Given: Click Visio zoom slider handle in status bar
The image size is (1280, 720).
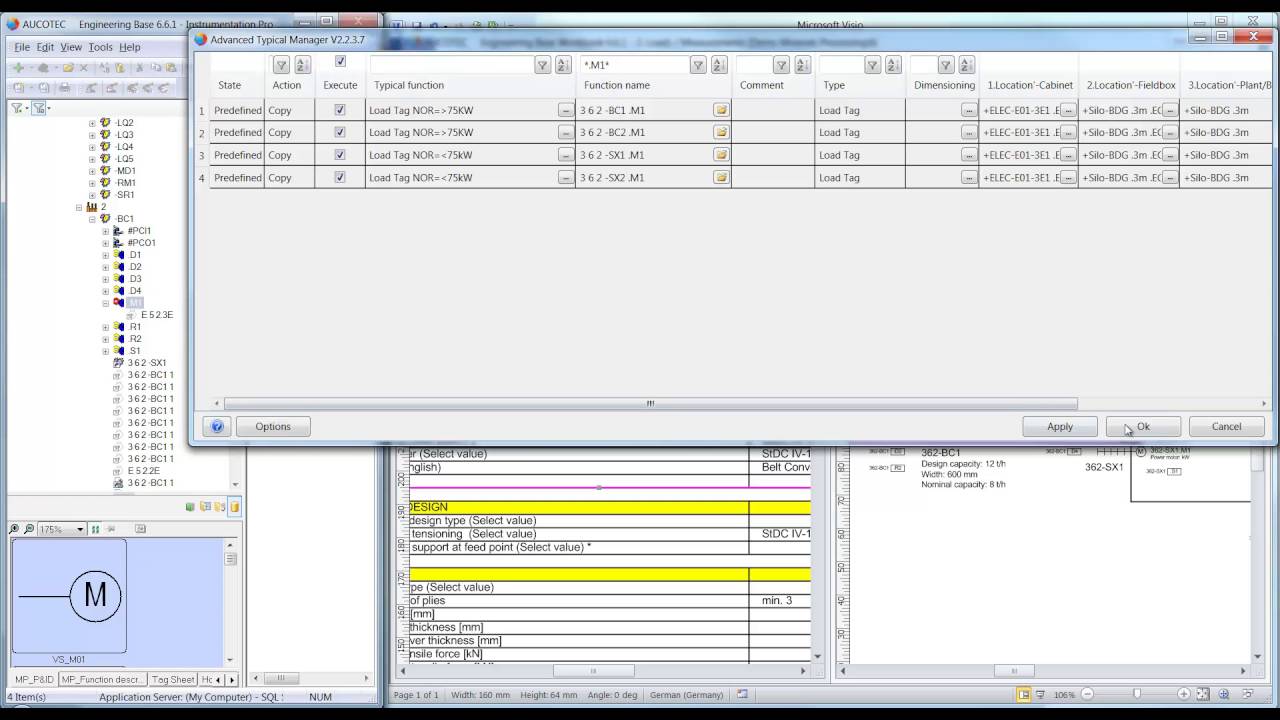Looking at the screenshot, I should coord(1136,694).
